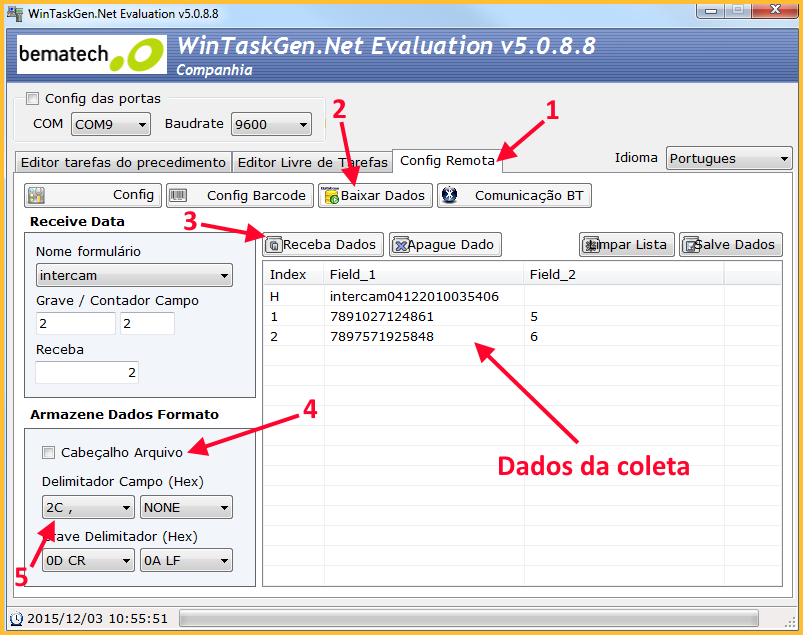803x635 pixels.
Task: Click the icon on Receba Dados button
Action: (274, 245)
